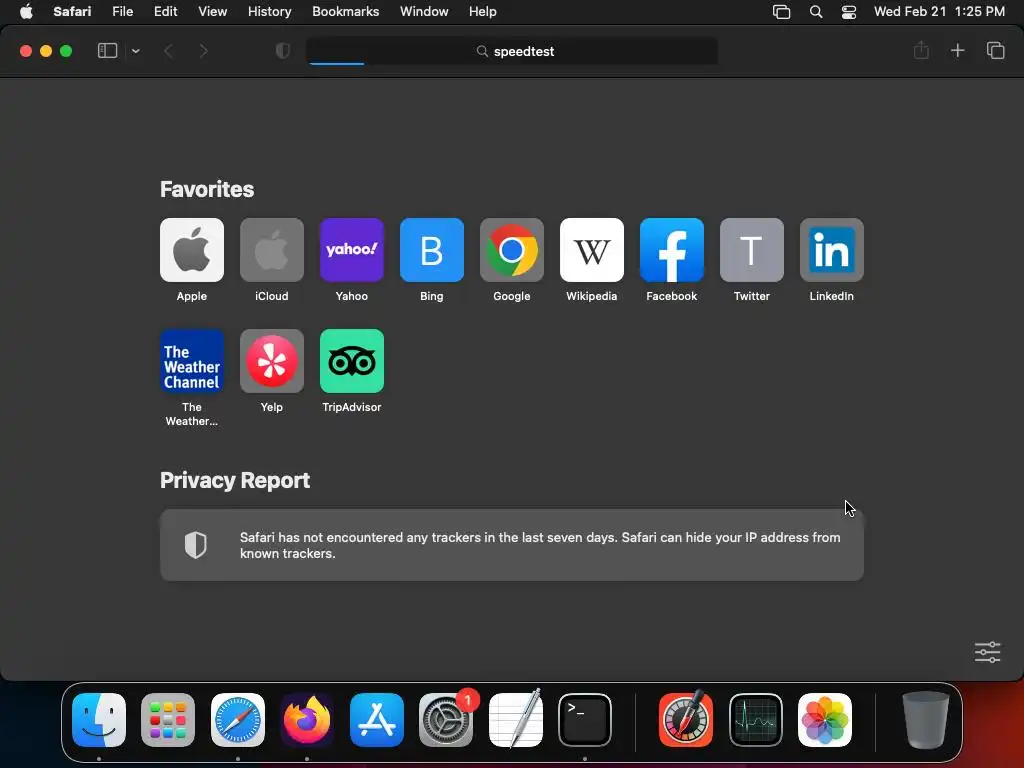Open the Safari menu
This screenshot has height=768, width=1024.
tap(72, 12)
